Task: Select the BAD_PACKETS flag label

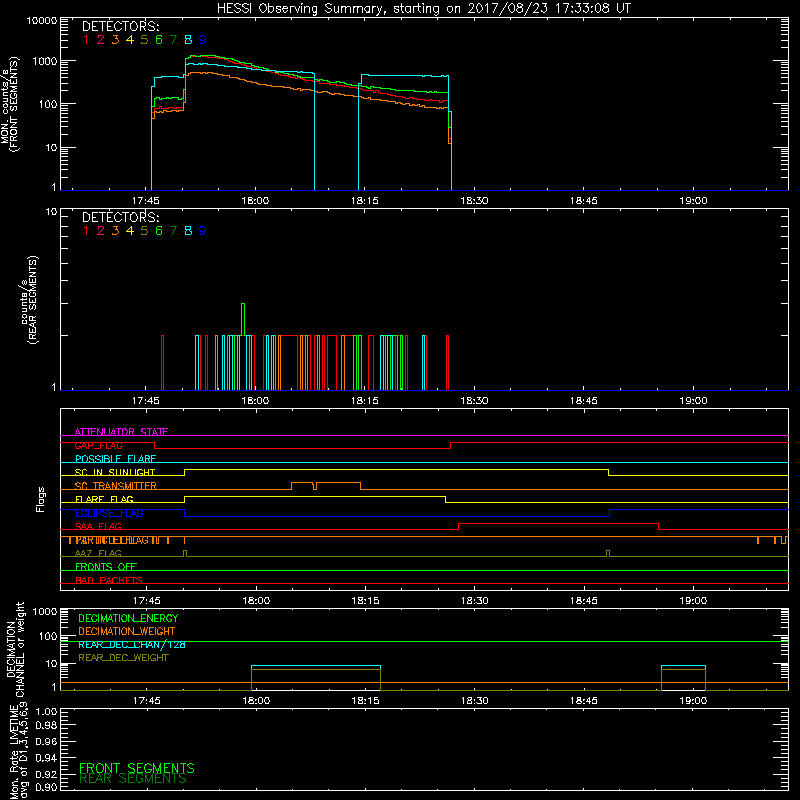Action: (x=109, y=580)
